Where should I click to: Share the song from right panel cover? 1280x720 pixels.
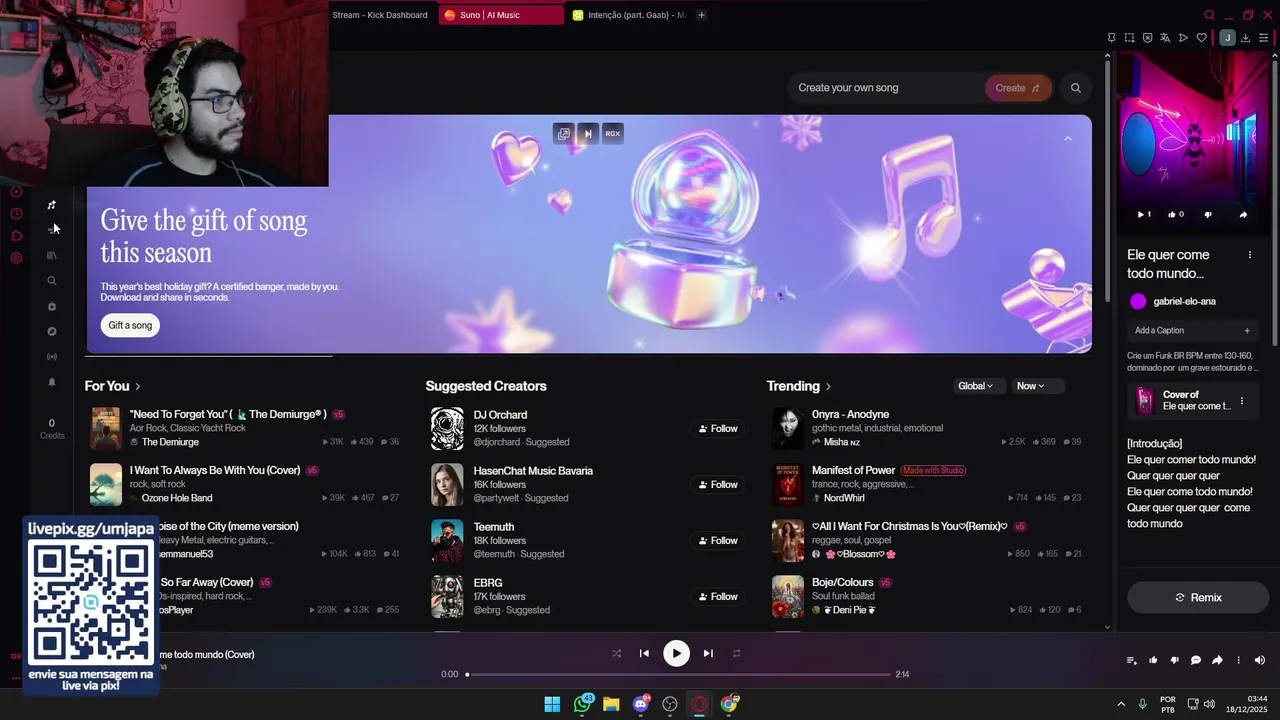click(x=1243, y=214)
